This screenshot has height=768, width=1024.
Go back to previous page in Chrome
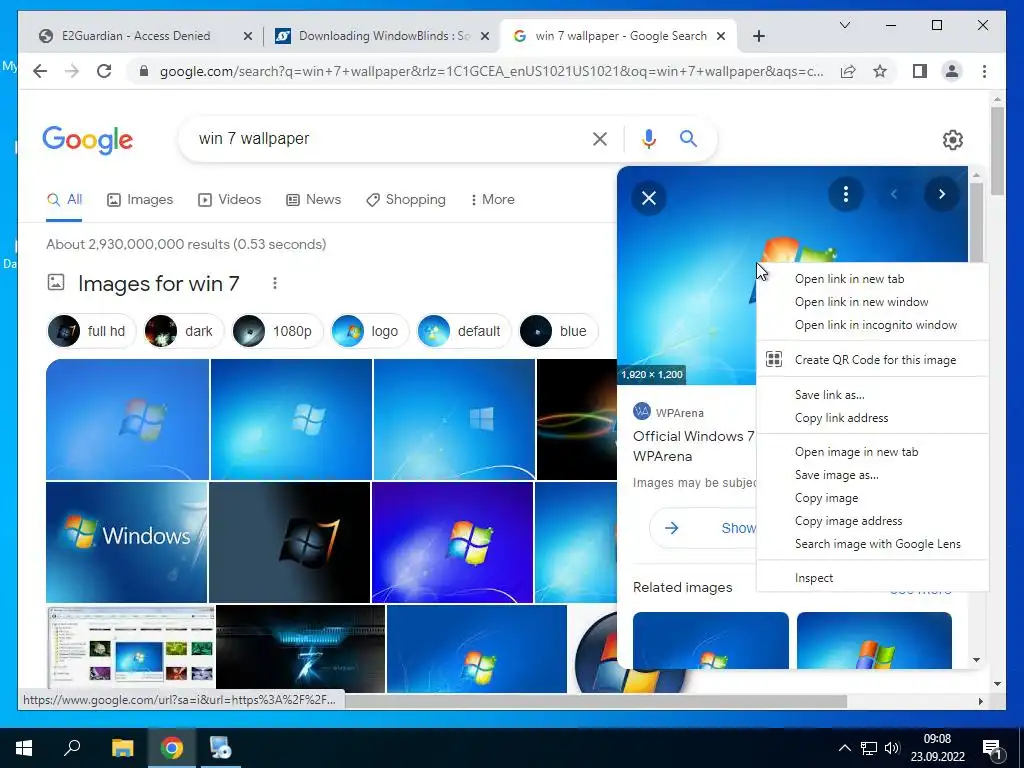click(x=40, y=71)
